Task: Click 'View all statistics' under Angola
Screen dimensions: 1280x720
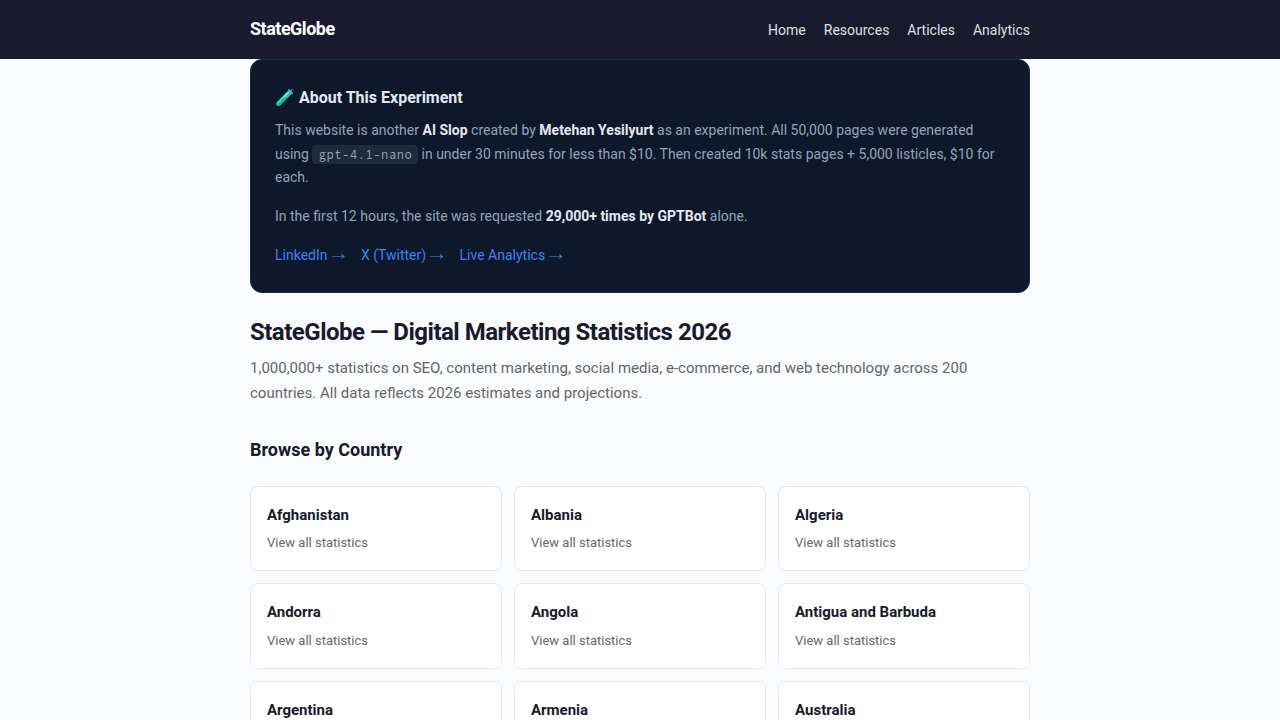Action: pyautogui.click(x=581, y=641)
